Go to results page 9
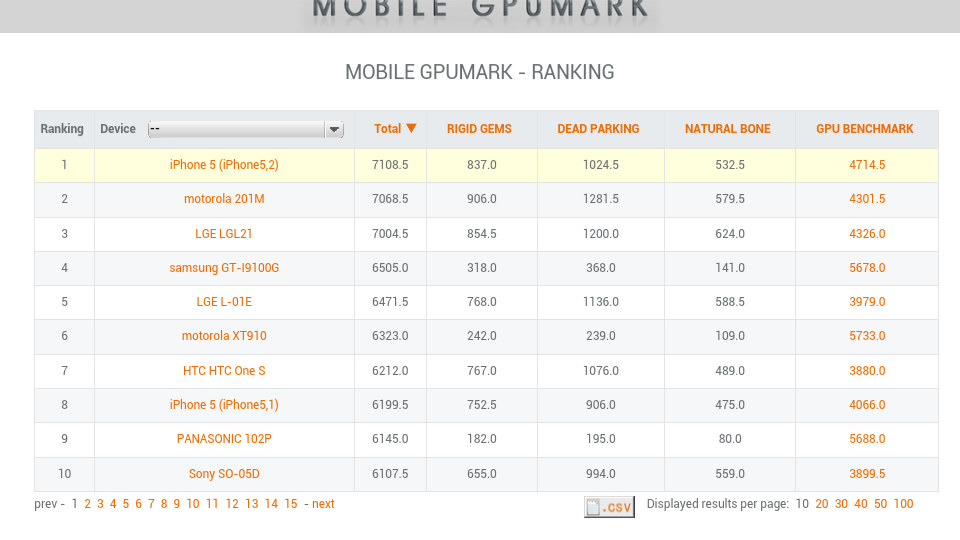The width and height of the screenshot is (960, 540). (x=176, y=504)
